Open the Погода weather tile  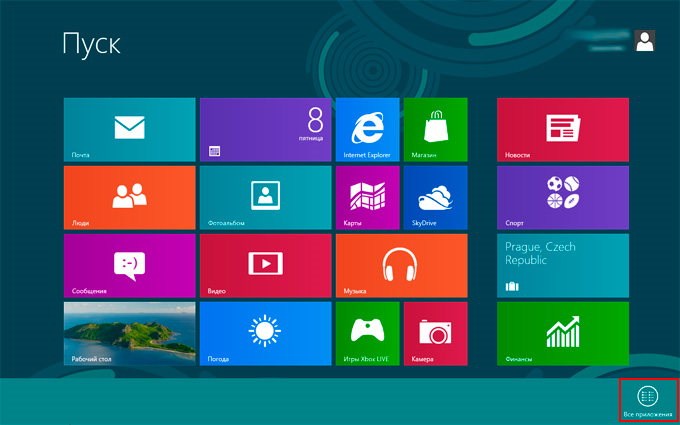click(x=265, y=334)
